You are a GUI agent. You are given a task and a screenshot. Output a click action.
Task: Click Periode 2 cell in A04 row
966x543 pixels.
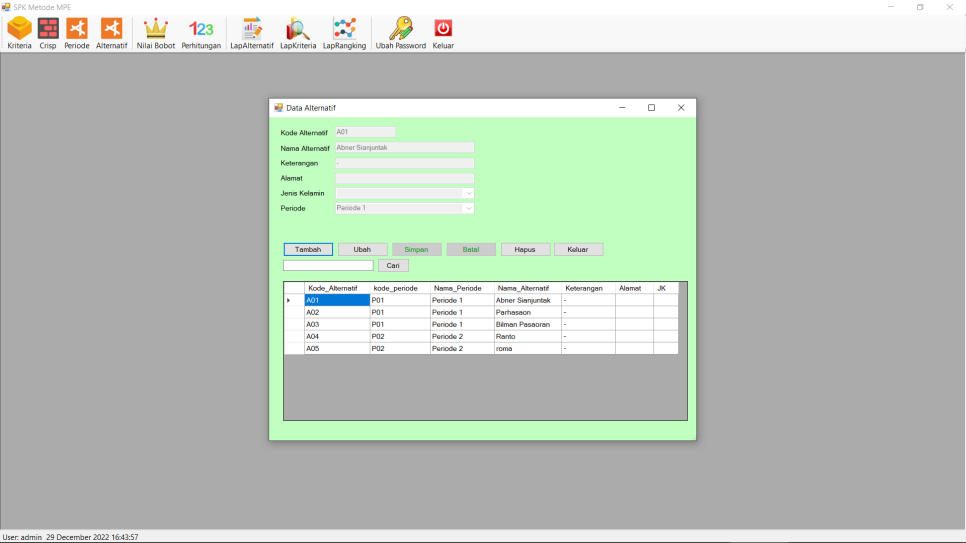click(462, 337)
